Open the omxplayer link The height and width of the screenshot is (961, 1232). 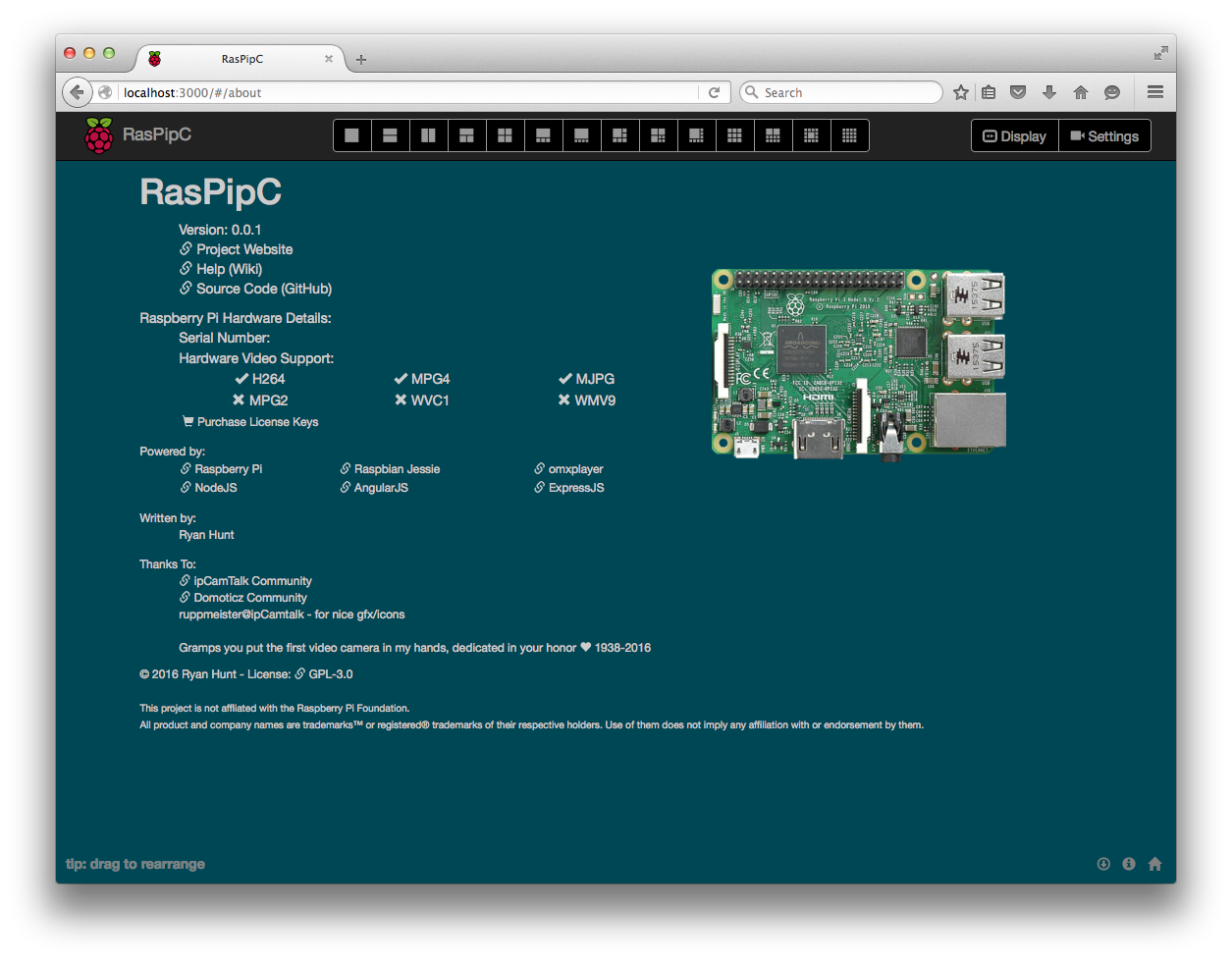point(568,469)
